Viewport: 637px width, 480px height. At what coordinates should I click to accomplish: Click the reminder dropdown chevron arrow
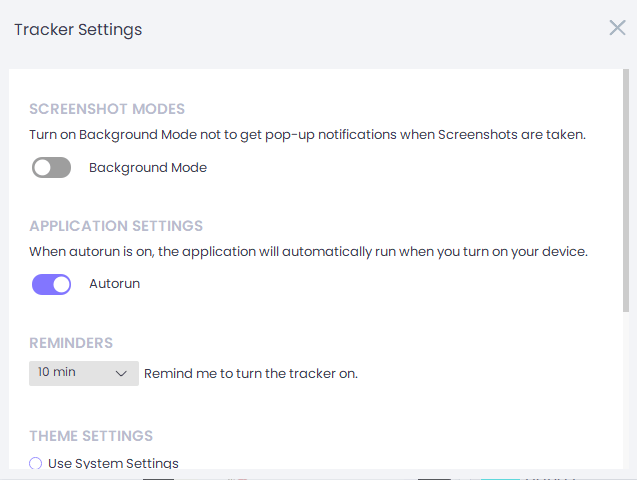pos(122,373)
